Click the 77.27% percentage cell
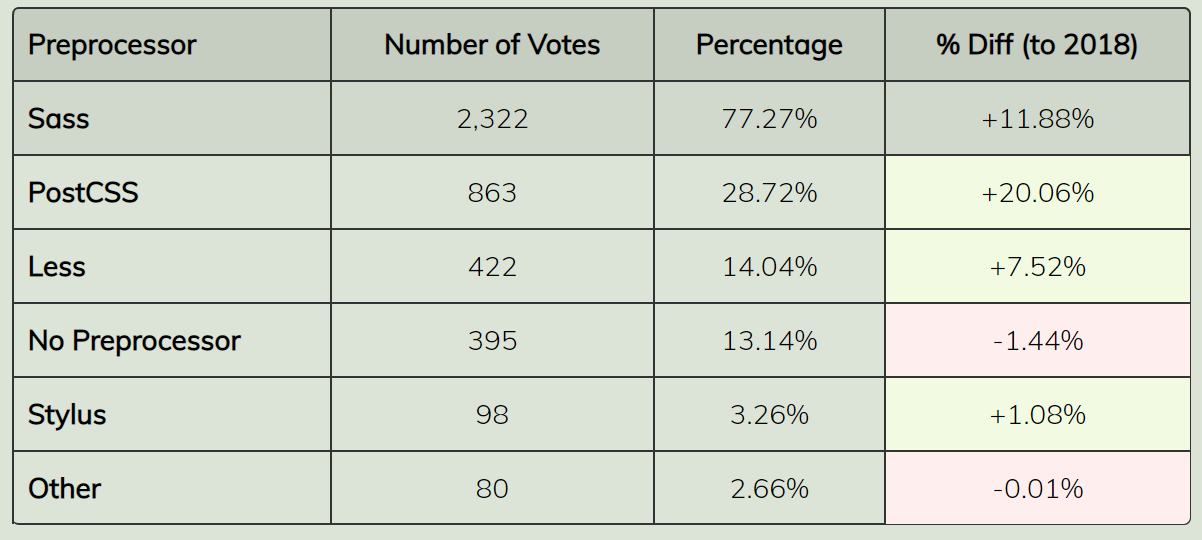 click(x=769, y=119)
